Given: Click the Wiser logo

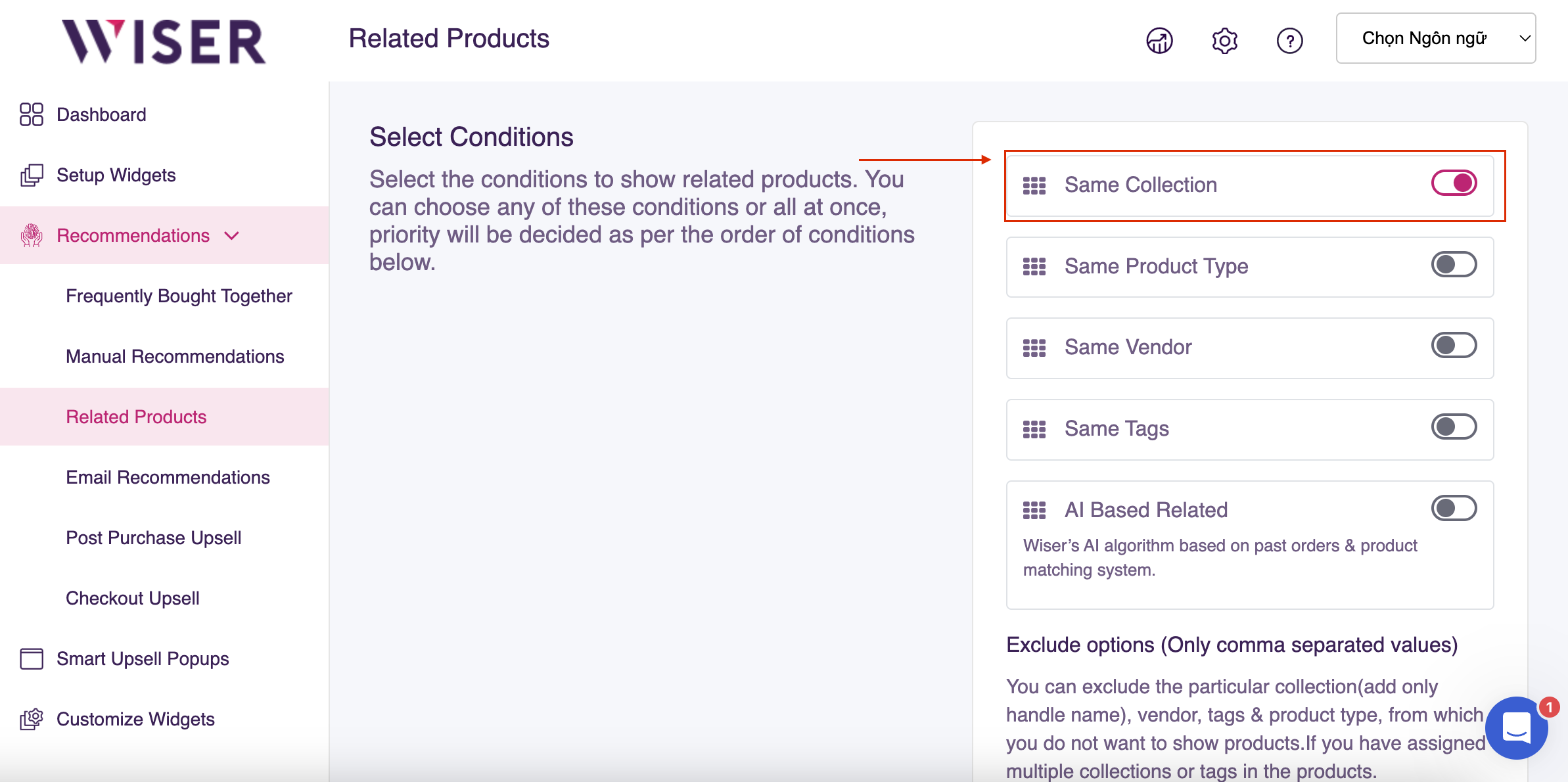Looking at the screenshot, I should coord(164,41).
